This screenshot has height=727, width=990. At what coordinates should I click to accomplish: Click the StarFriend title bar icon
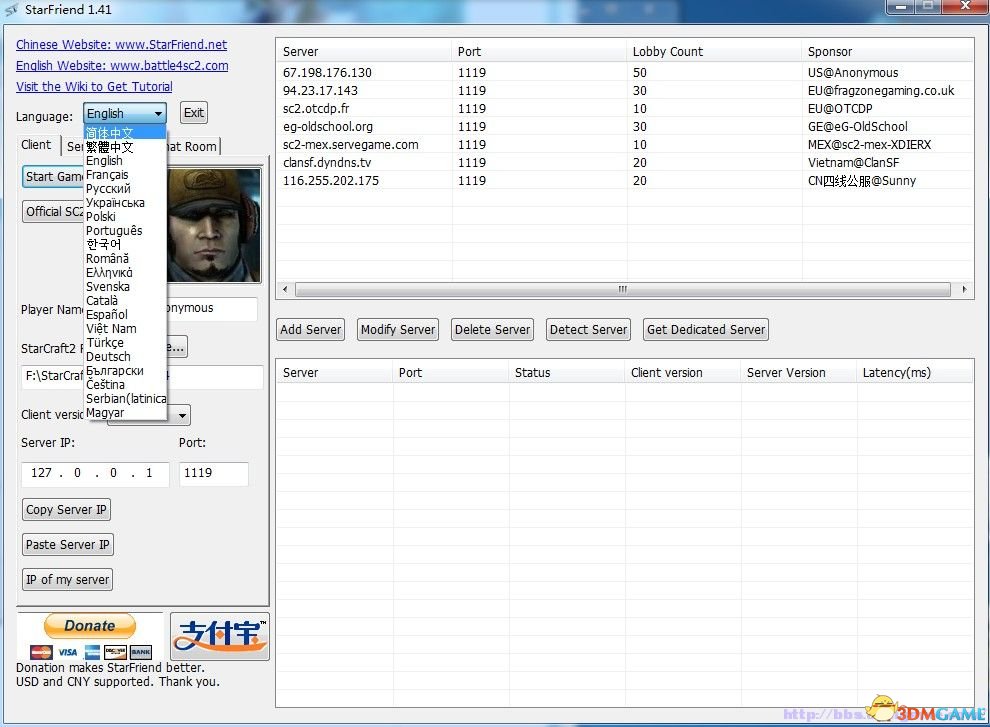tap(10, 10)
